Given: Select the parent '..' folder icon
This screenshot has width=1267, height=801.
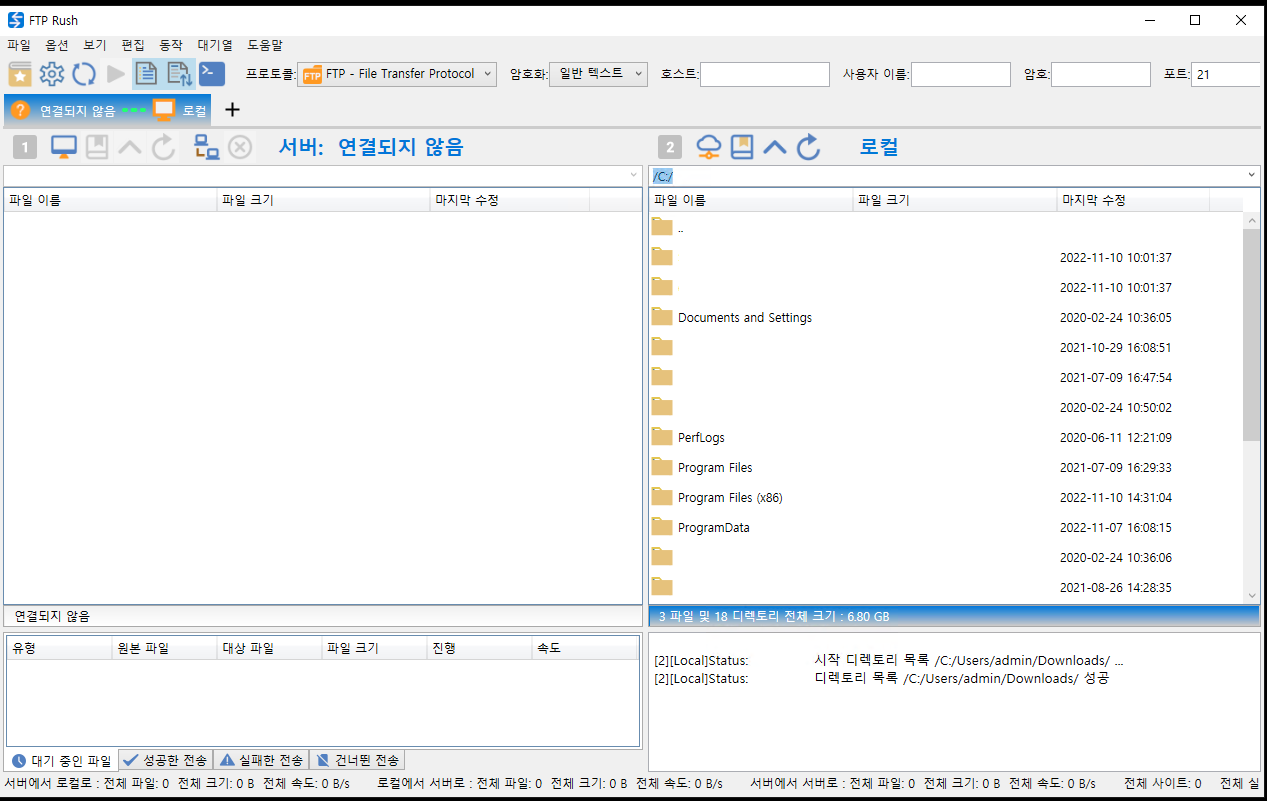Looking at the screenshot, I should [x=662, y=227].
